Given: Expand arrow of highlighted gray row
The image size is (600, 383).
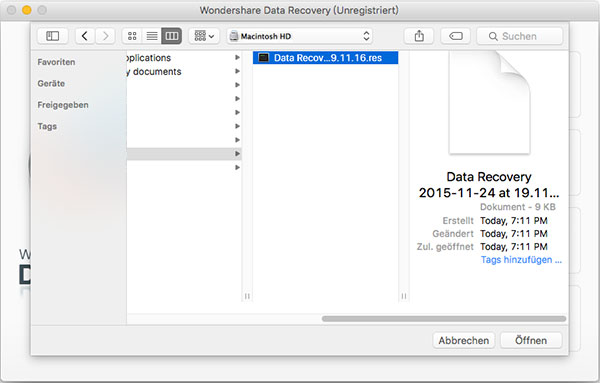Looking at the screenshot, I should [x=237, y=154].
